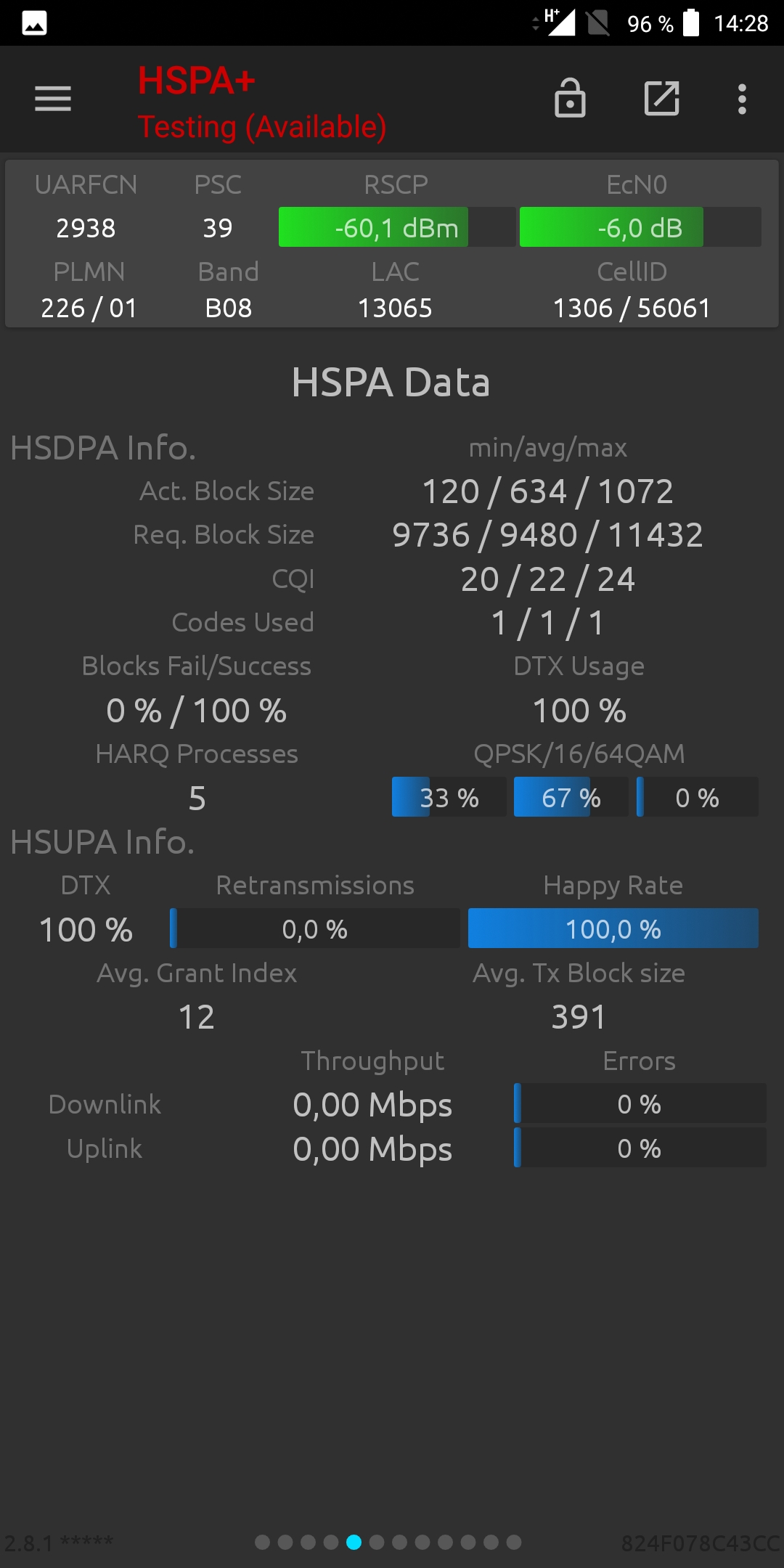Tap the Happy Rate 100,0 % bar
The image size is (784, 1568).
tap(613, 928)
